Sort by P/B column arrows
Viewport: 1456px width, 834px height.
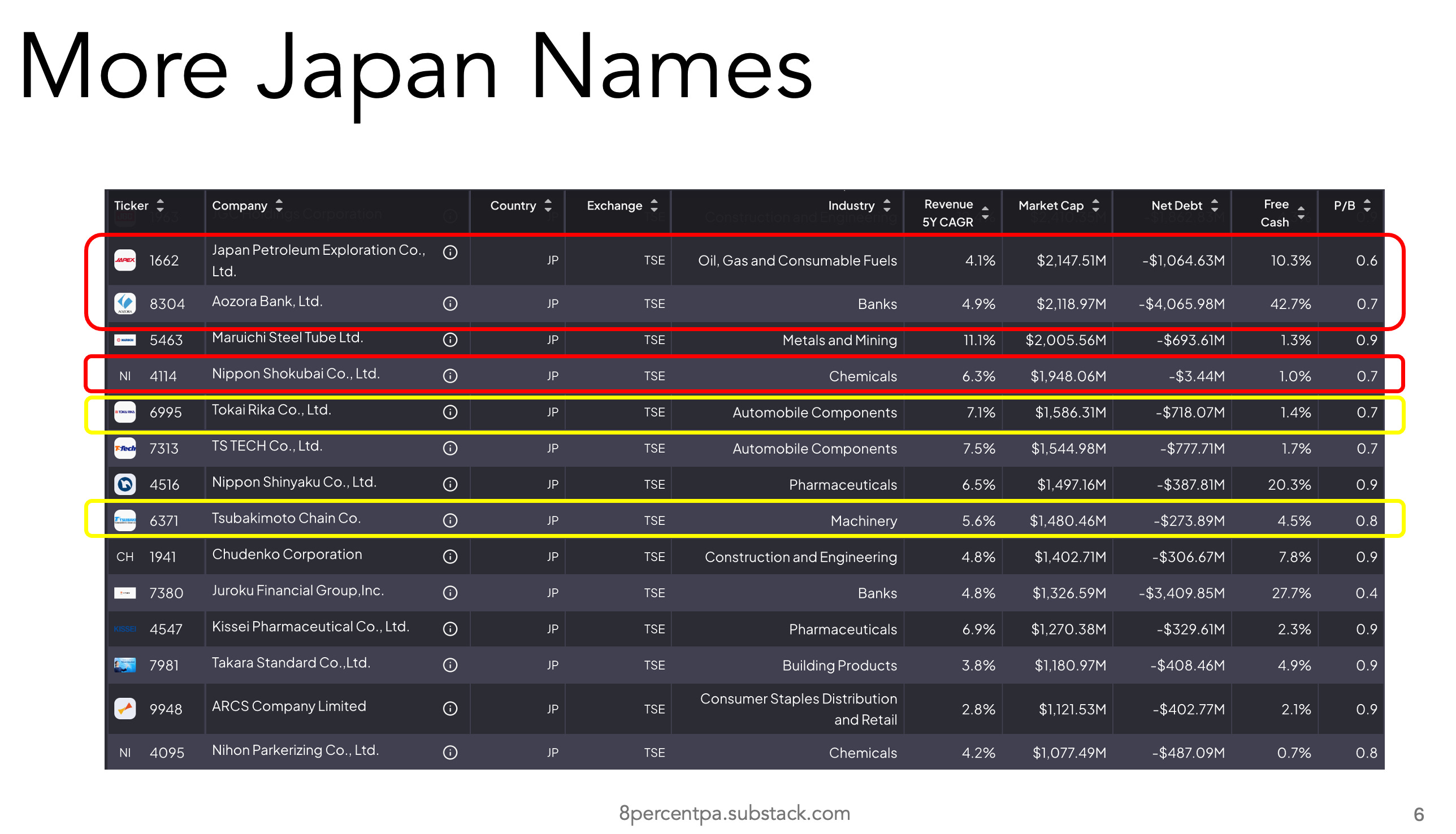coord(1367,206)
